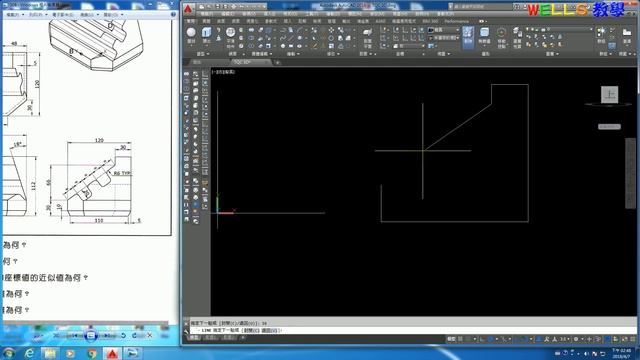
Task: Open the File menu in photo viewer
Action: tap(14, 14)
